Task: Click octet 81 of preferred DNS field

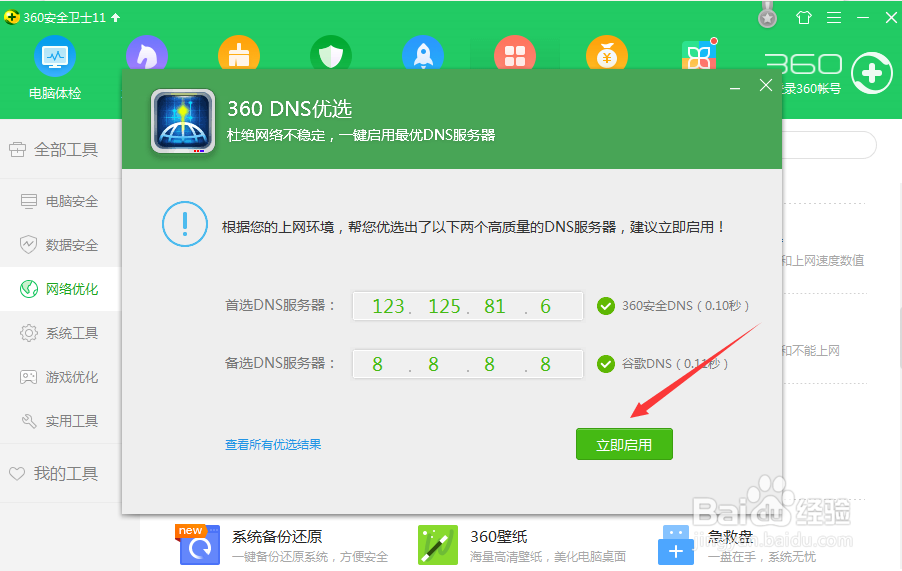Action: click(495, 306)
